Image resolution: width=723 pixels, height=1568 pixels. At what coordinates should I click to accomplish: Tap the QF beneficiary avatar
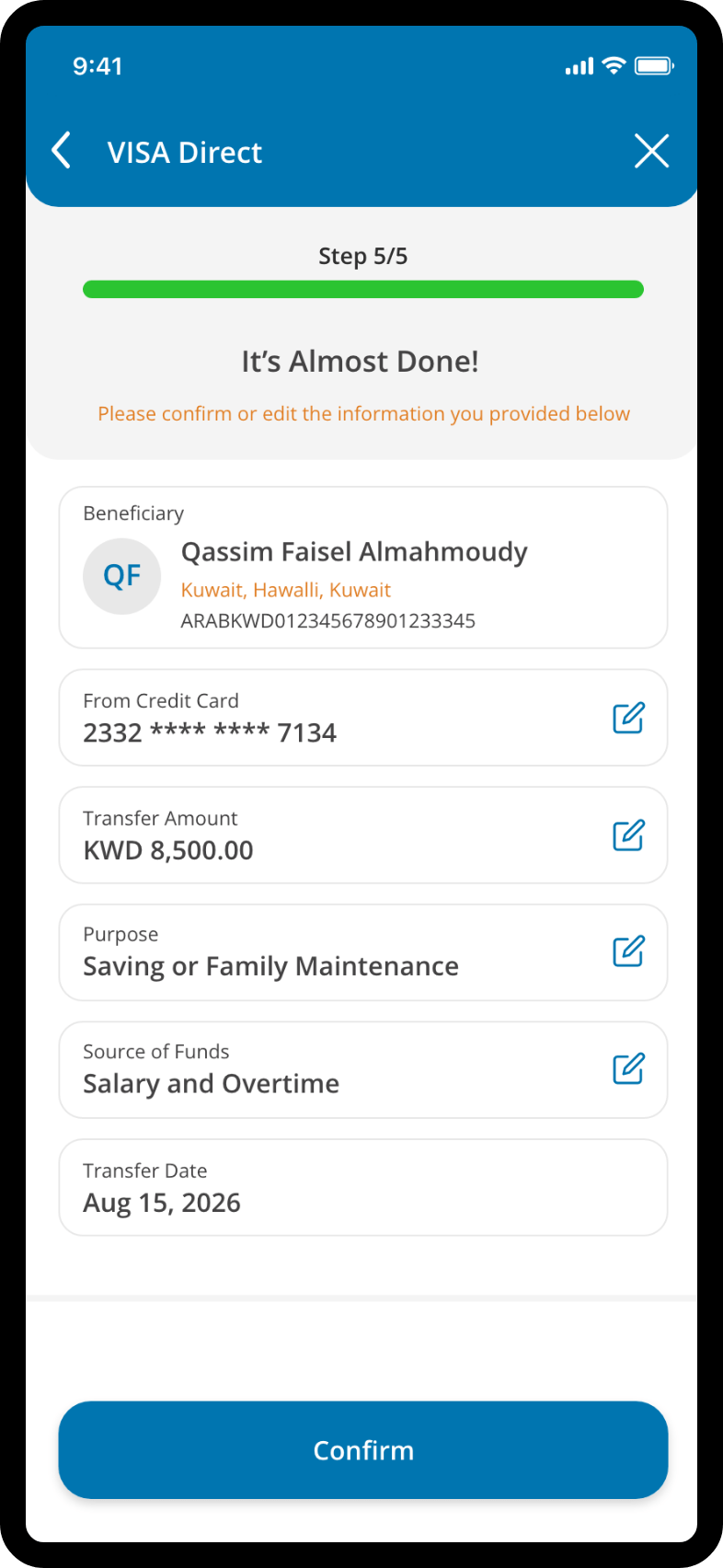(x=121, y=576)
